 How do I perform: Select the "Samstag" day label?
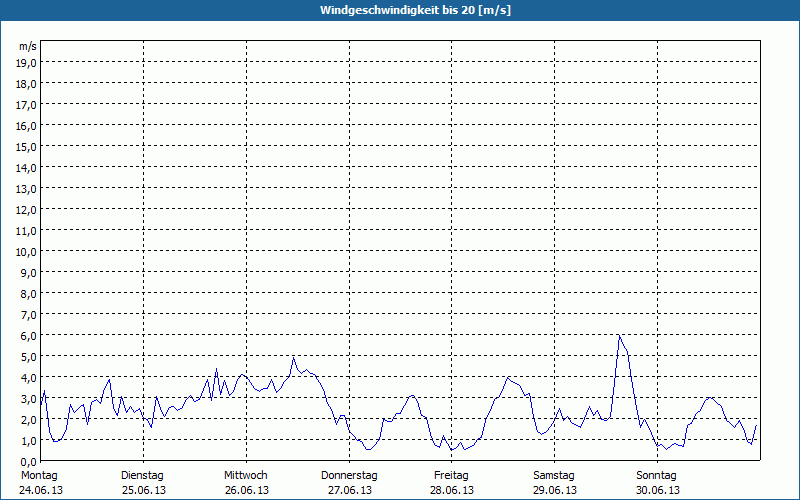pos(555,475)
